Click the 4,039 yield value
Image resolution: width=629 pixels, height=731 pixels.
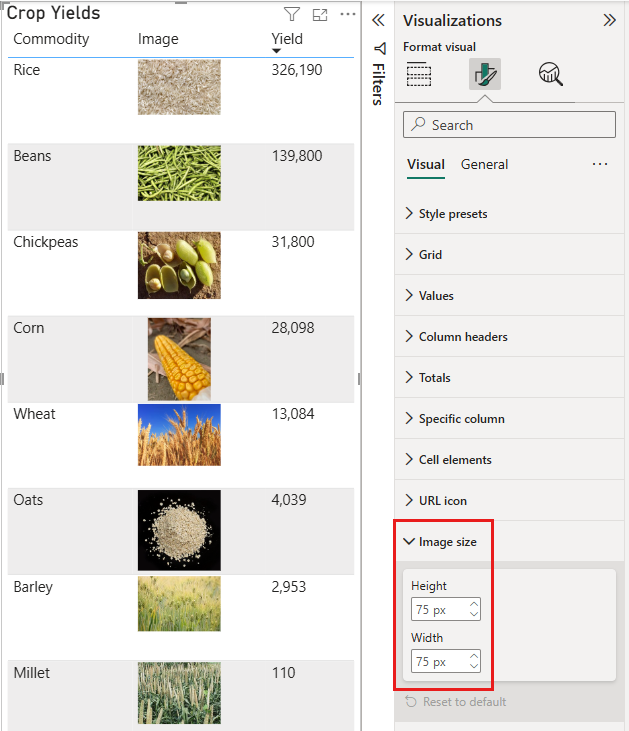pos(289,500)
